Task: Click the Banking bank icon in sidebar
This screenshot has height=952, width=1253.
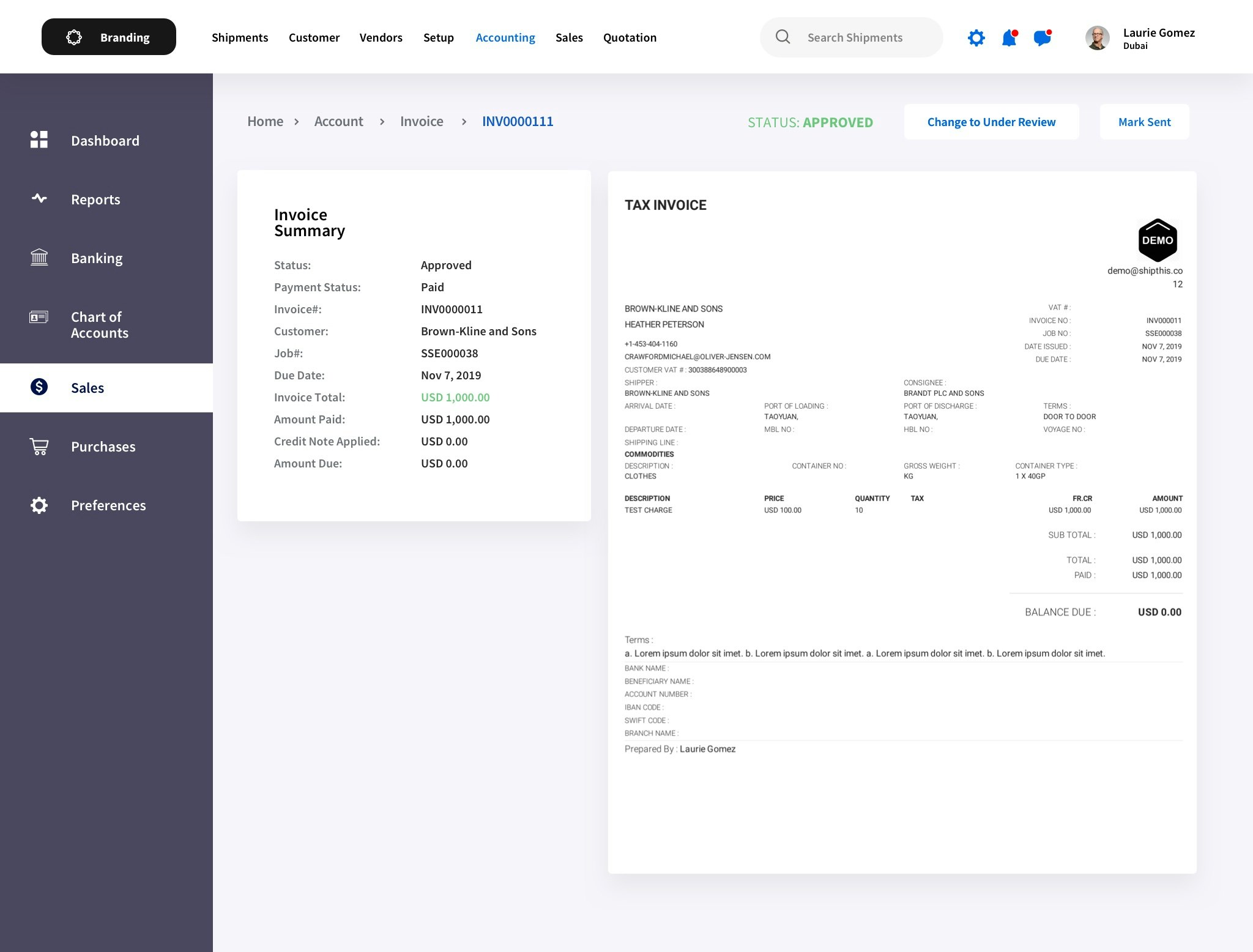Action: [39, 258]
